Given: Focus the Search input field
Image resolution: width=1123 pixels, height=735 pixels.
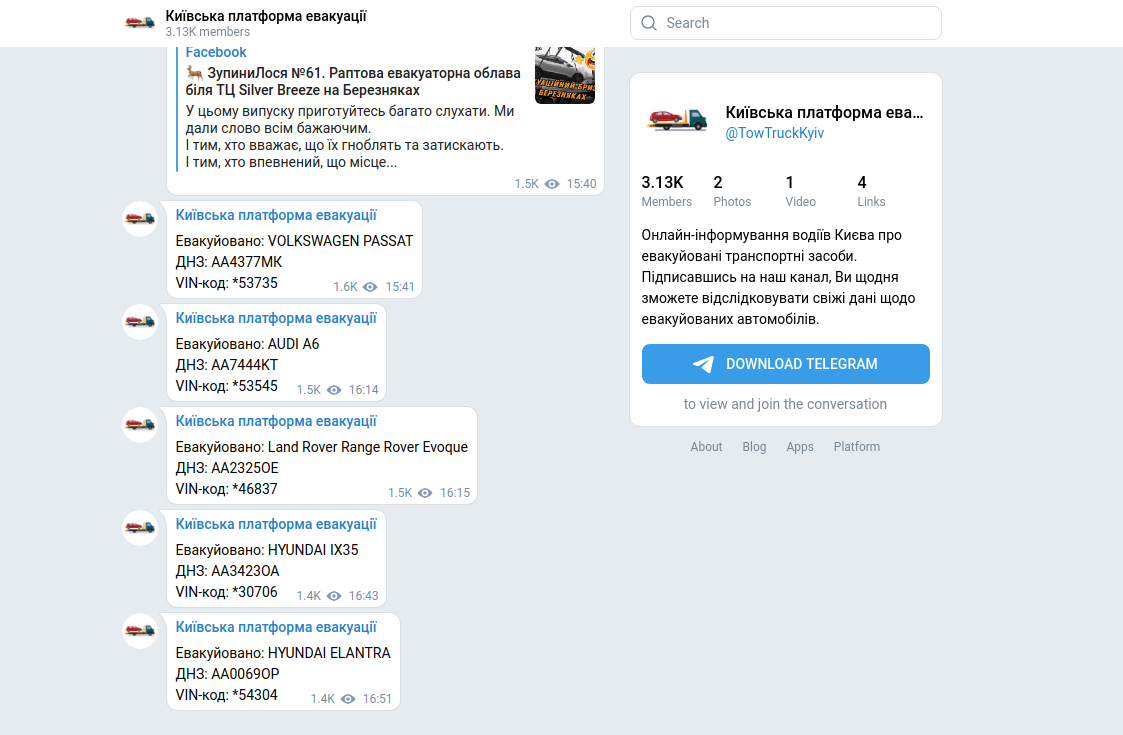Looking at the screenshot, I should tap(786, 23).
